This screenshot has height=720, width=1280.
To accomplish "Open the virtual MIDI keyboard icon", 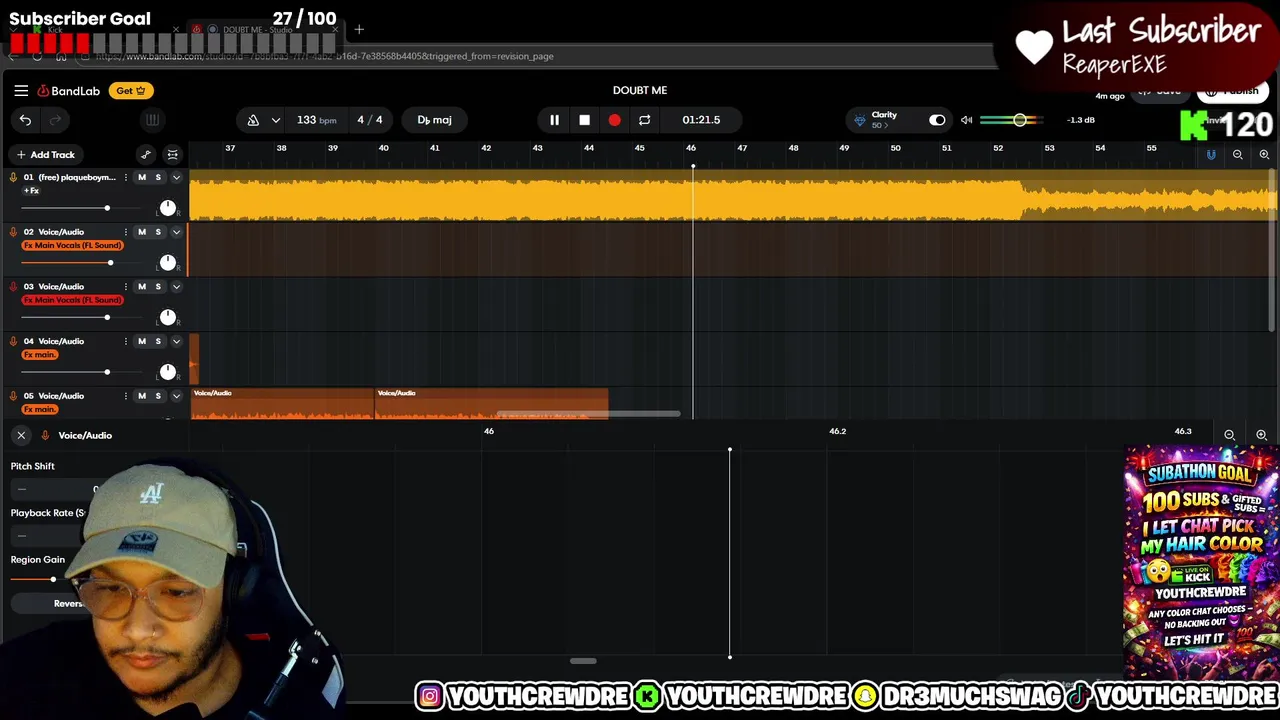I will 152,120.
